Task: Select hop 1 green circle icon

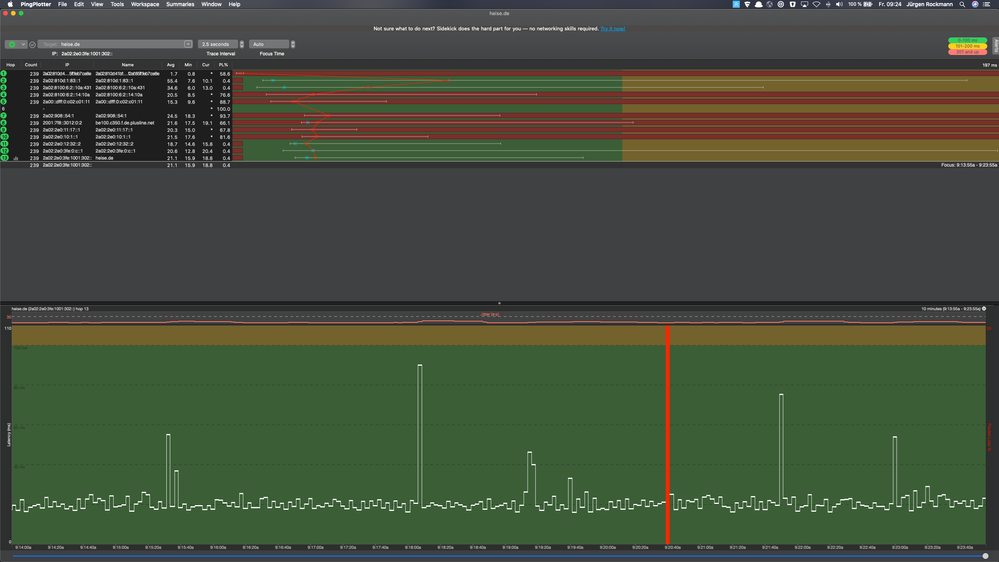Action: [x=4, y=74]
